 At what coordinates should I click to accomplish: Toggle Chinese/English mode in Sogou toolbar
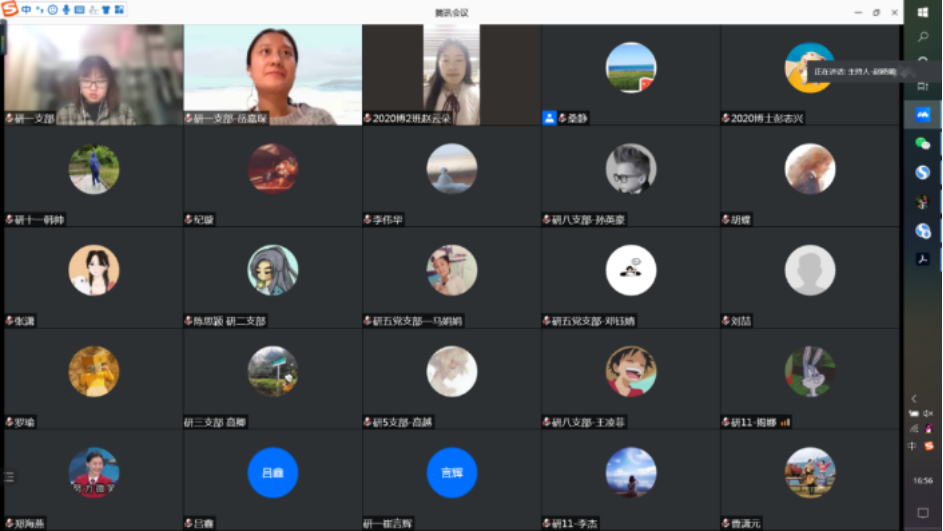26,10
